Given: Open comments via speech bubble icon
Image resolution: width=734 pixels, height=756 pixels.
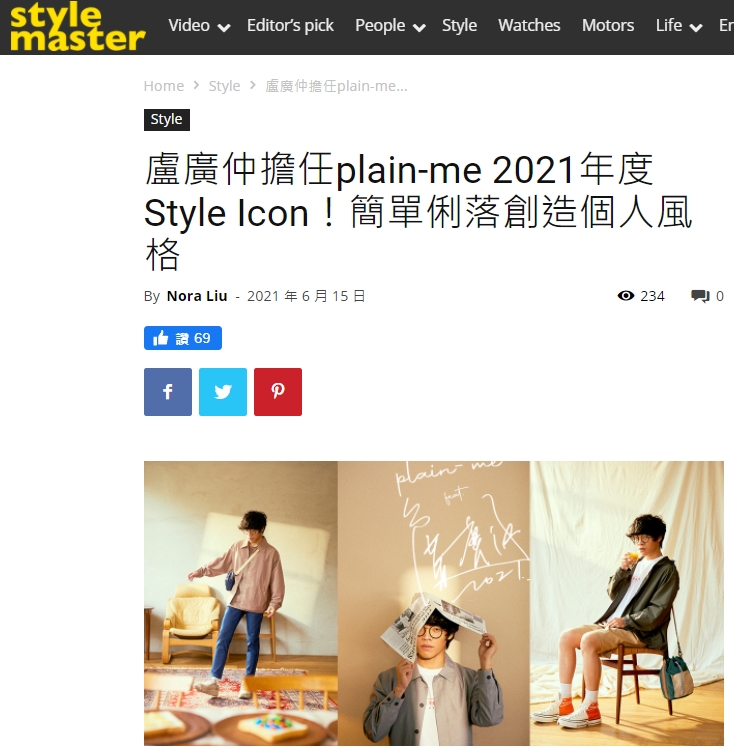Looking at the screenshot, I should click(x=700, y=296).
